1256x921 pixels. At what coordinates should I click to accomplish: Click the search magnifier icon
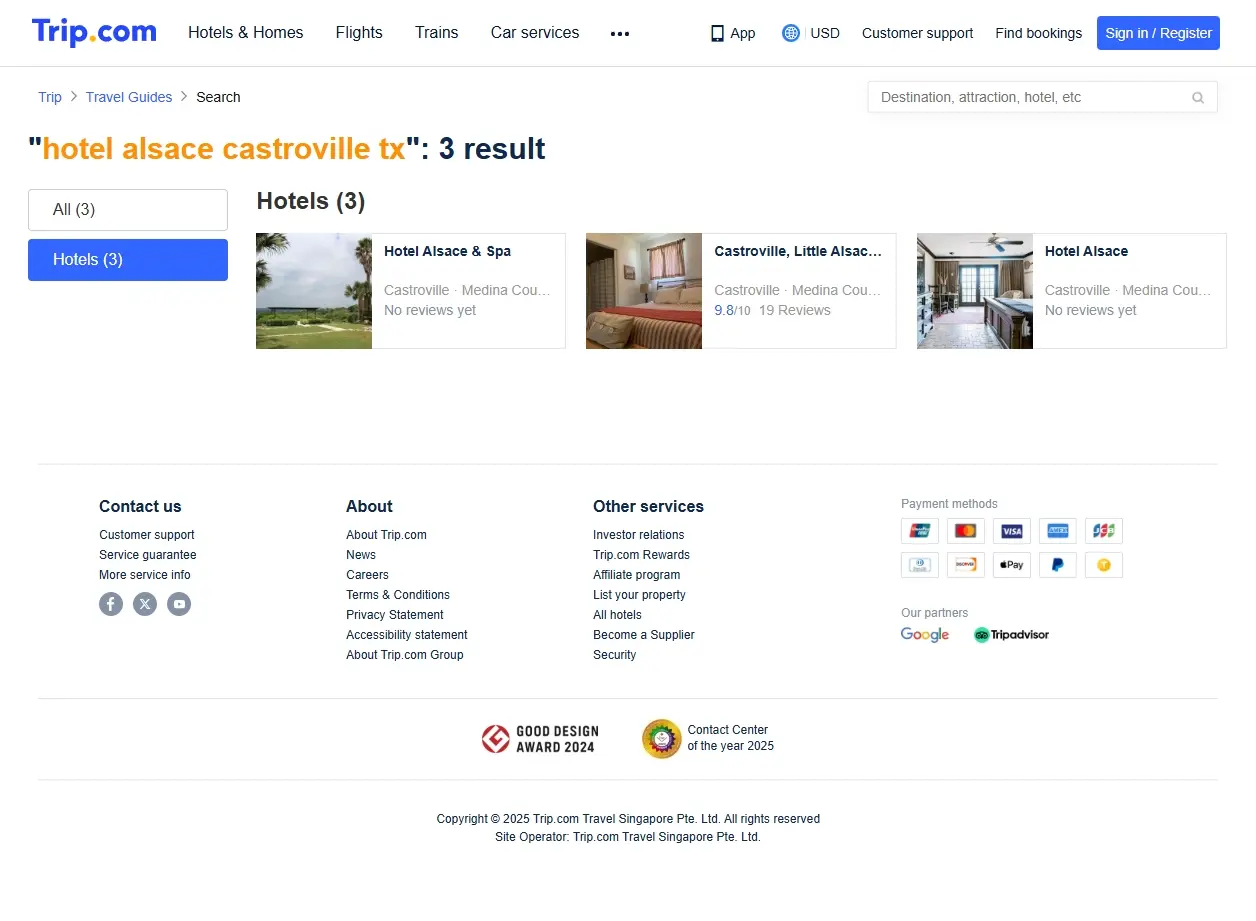(1198, 98)
